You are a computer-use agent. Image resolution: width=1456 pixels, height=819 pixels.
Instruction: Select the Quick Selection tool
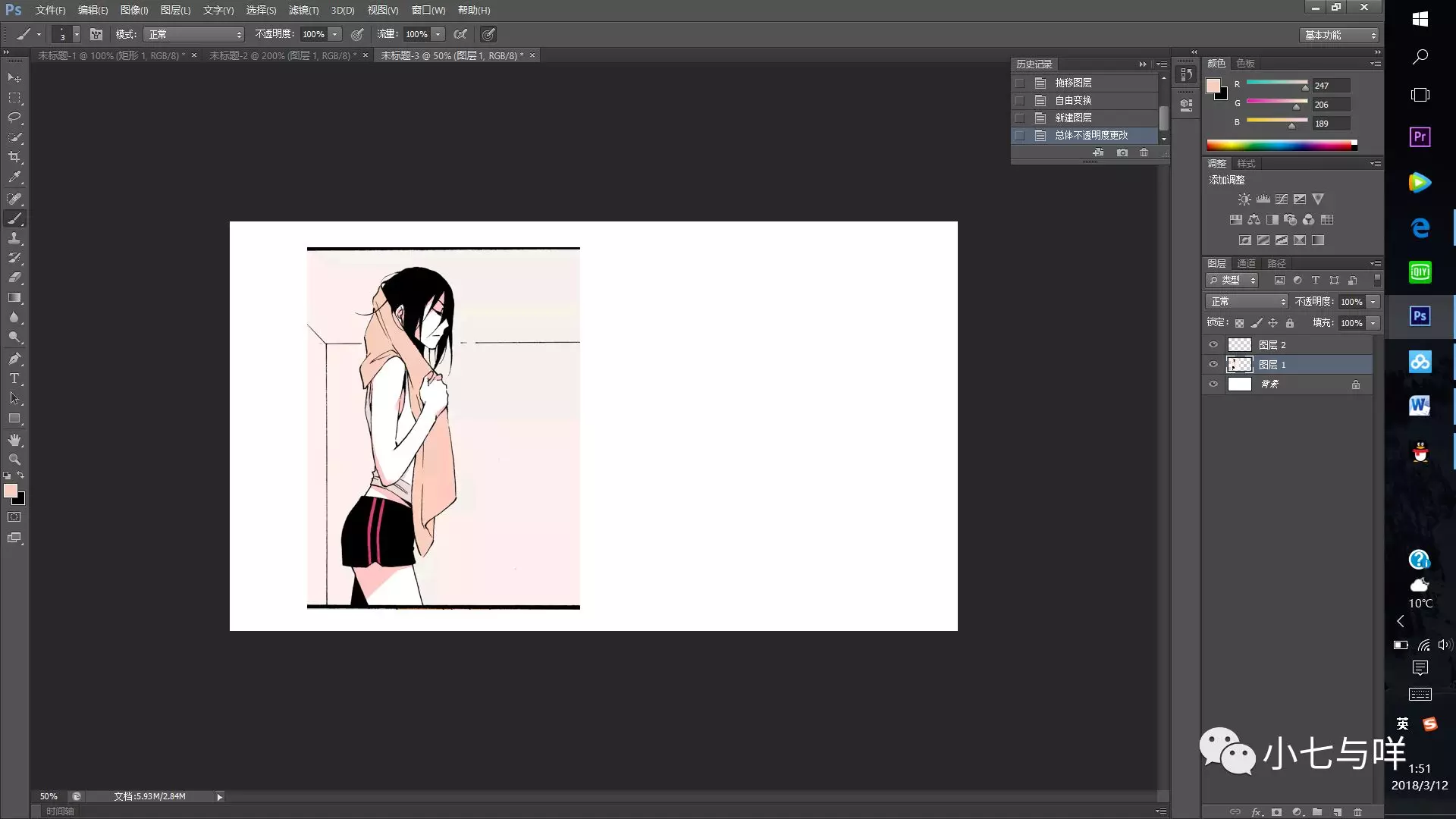coord(14,137)
